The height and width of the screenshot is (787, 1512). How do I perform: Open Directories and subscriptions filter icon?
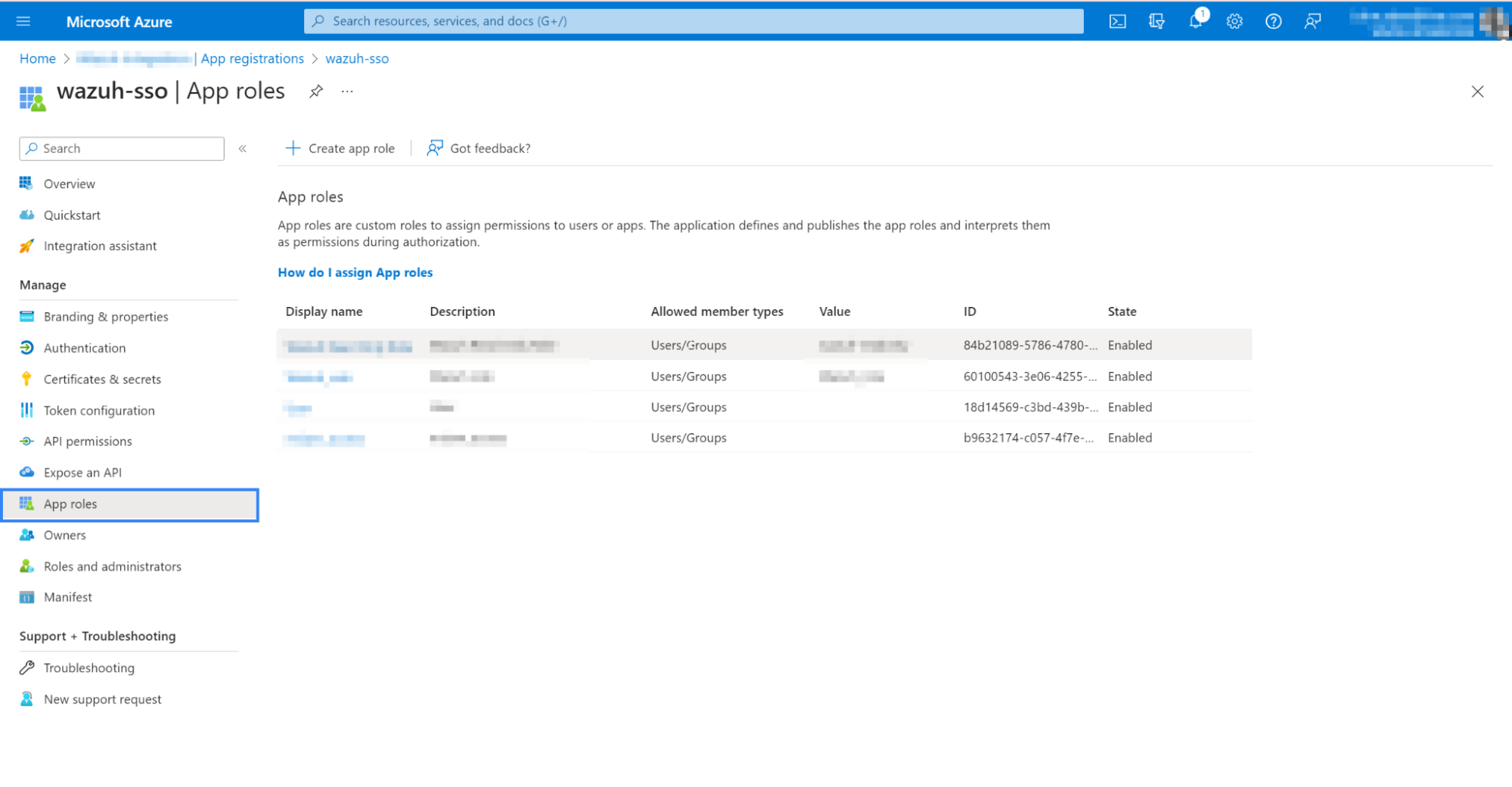pos(1157,21)
